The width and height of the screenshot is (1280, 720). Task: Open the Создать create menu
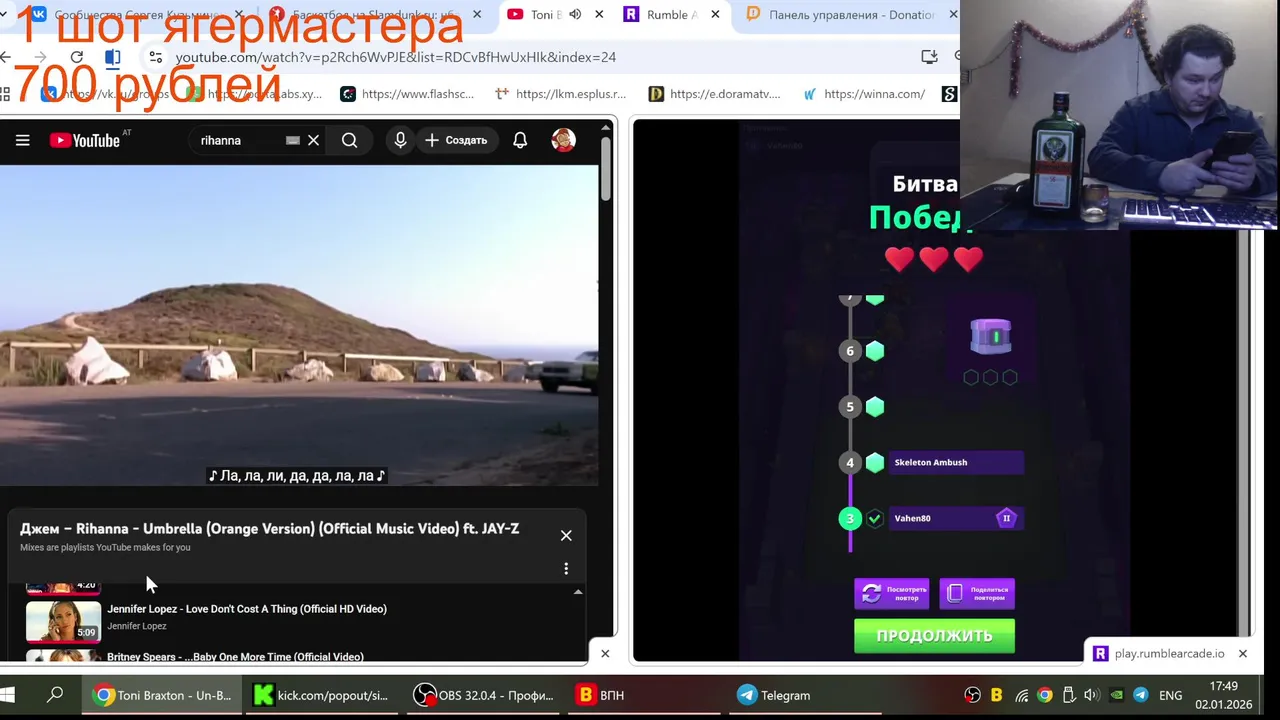tap(456, 140)
